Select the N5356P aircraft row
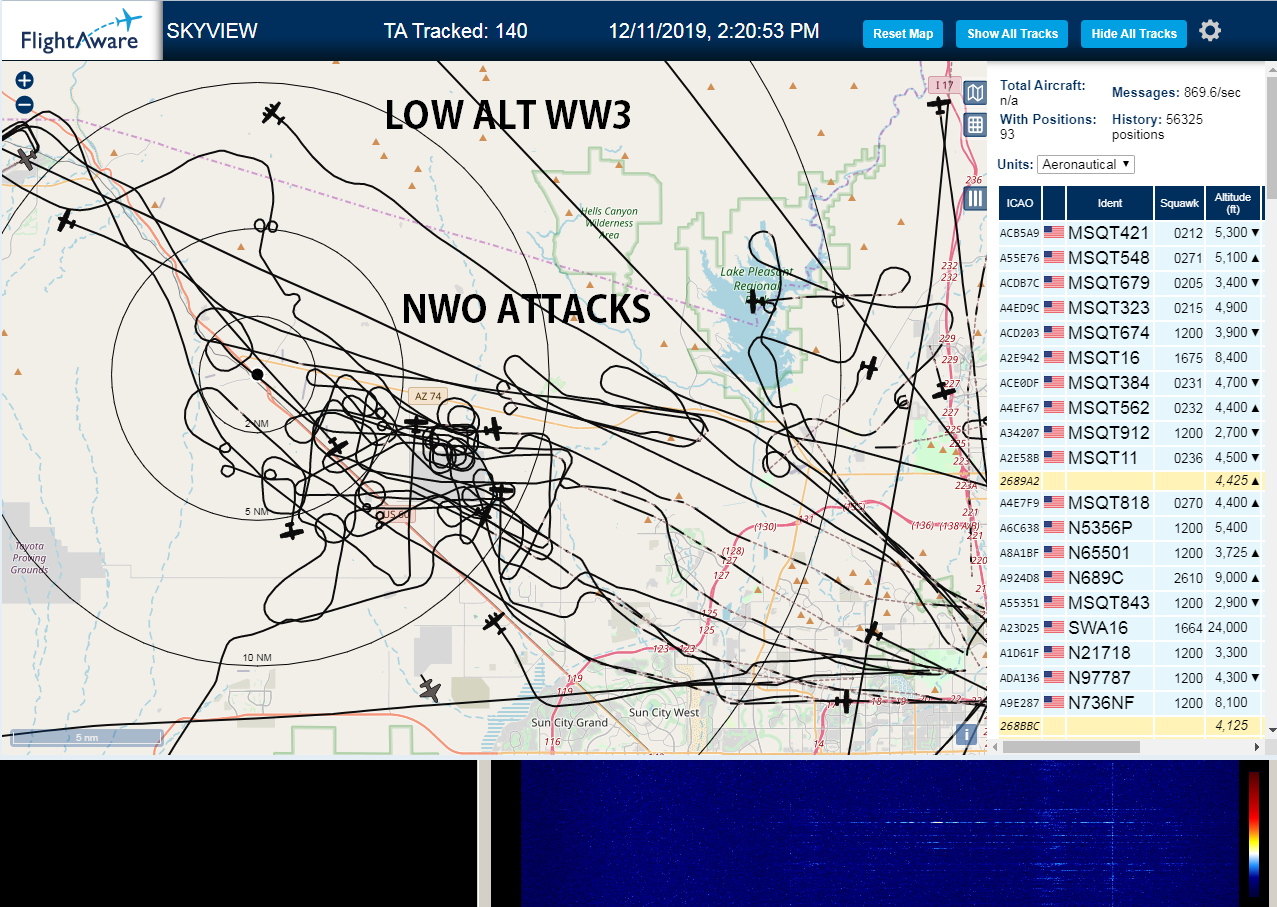This screenshot has height=907, width=1277. (1131, 527)
